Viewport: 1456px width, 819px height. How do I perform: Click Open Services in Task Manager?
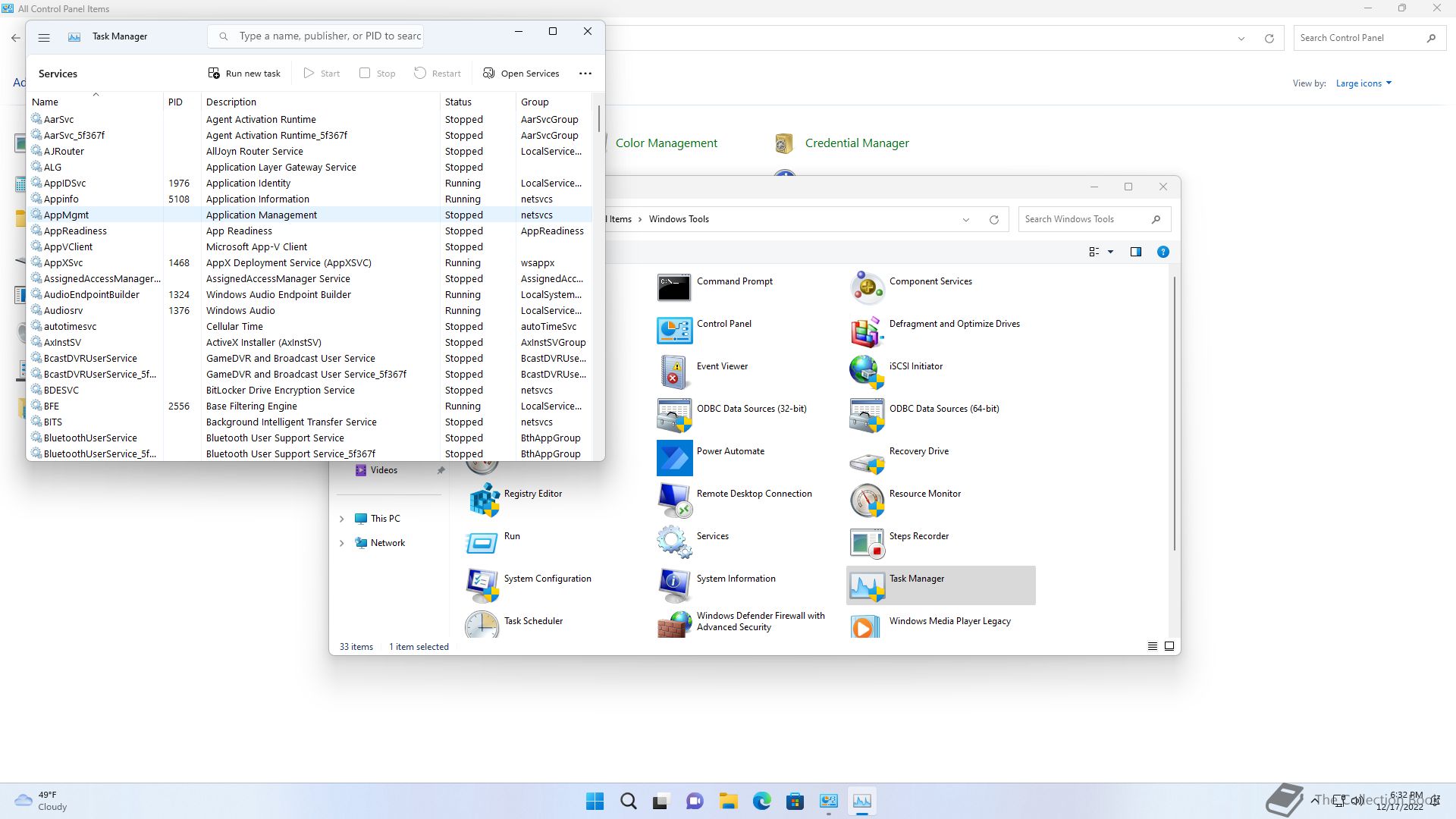tap(521, 74)
